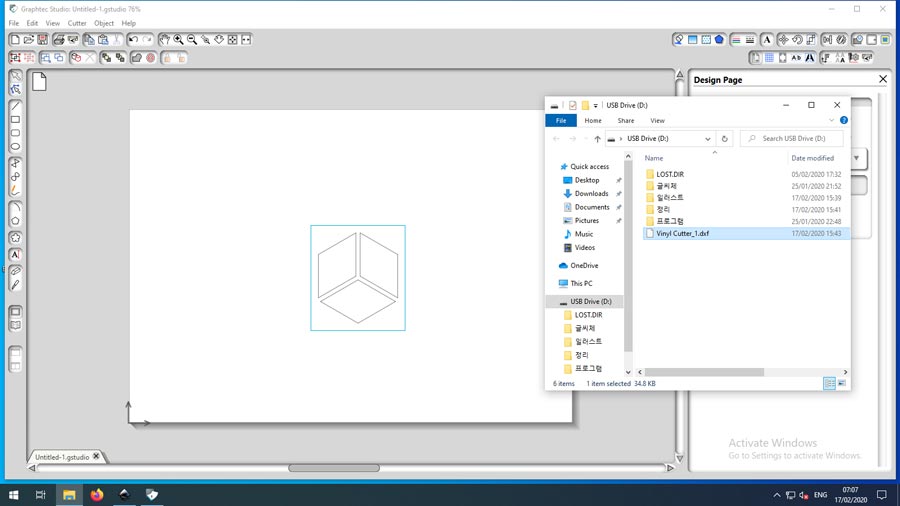Fit the page to the window
Image resolution: width=900 pixels, height=506 pixels.
click(232, 40)
